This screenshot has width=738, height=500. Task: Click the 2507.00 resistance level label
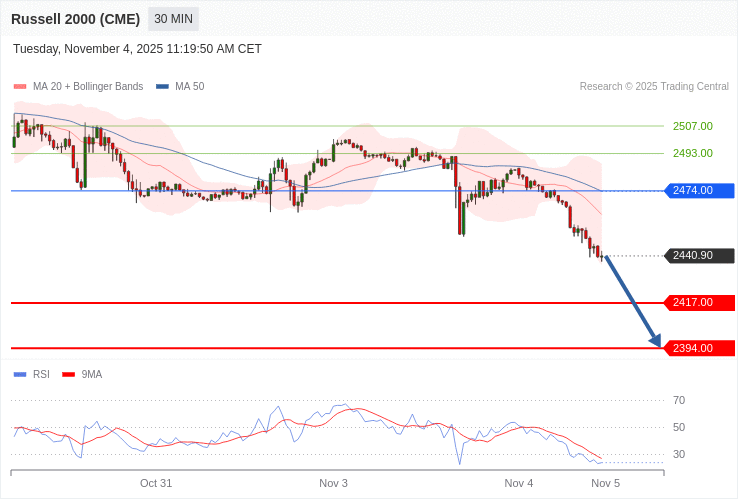pyautogui.click(x=692, y=126)
